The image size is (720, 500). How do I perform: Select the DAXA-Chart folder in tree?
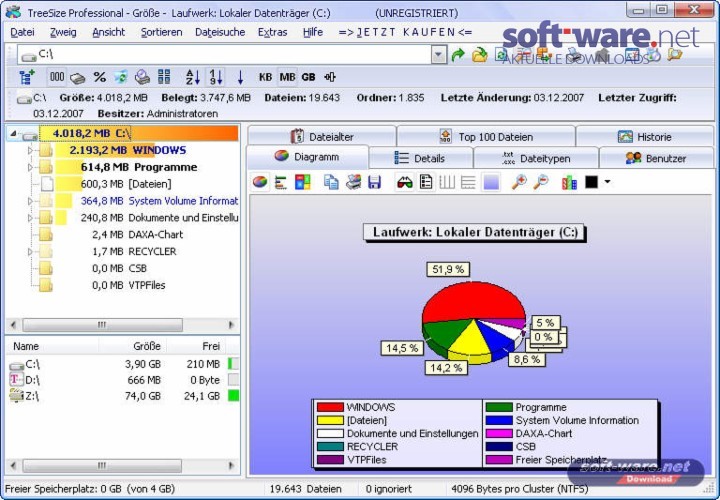pos(156,235)
